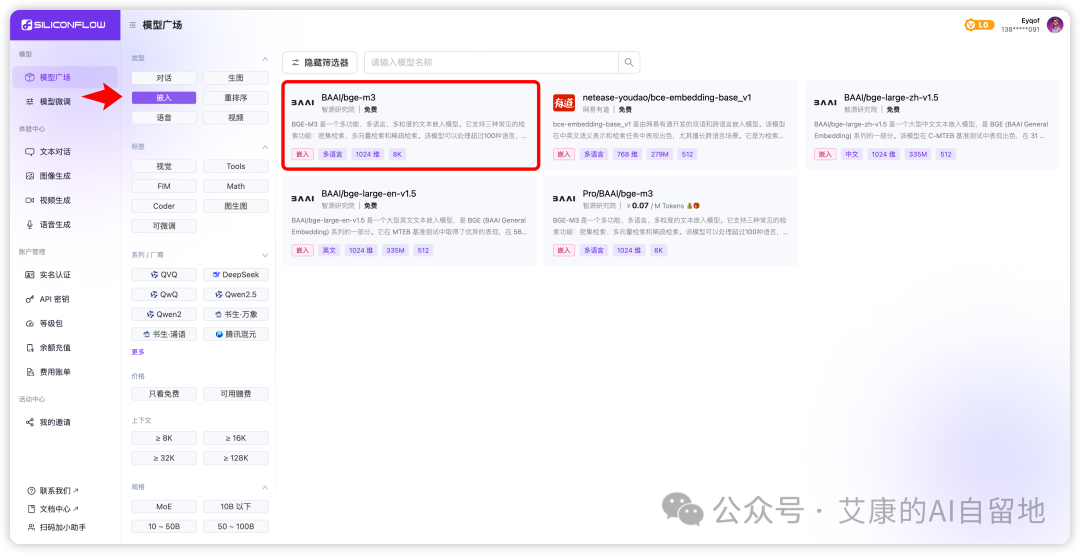
Task: Select the ≥ 128K context filter
Action: [236, 458]
